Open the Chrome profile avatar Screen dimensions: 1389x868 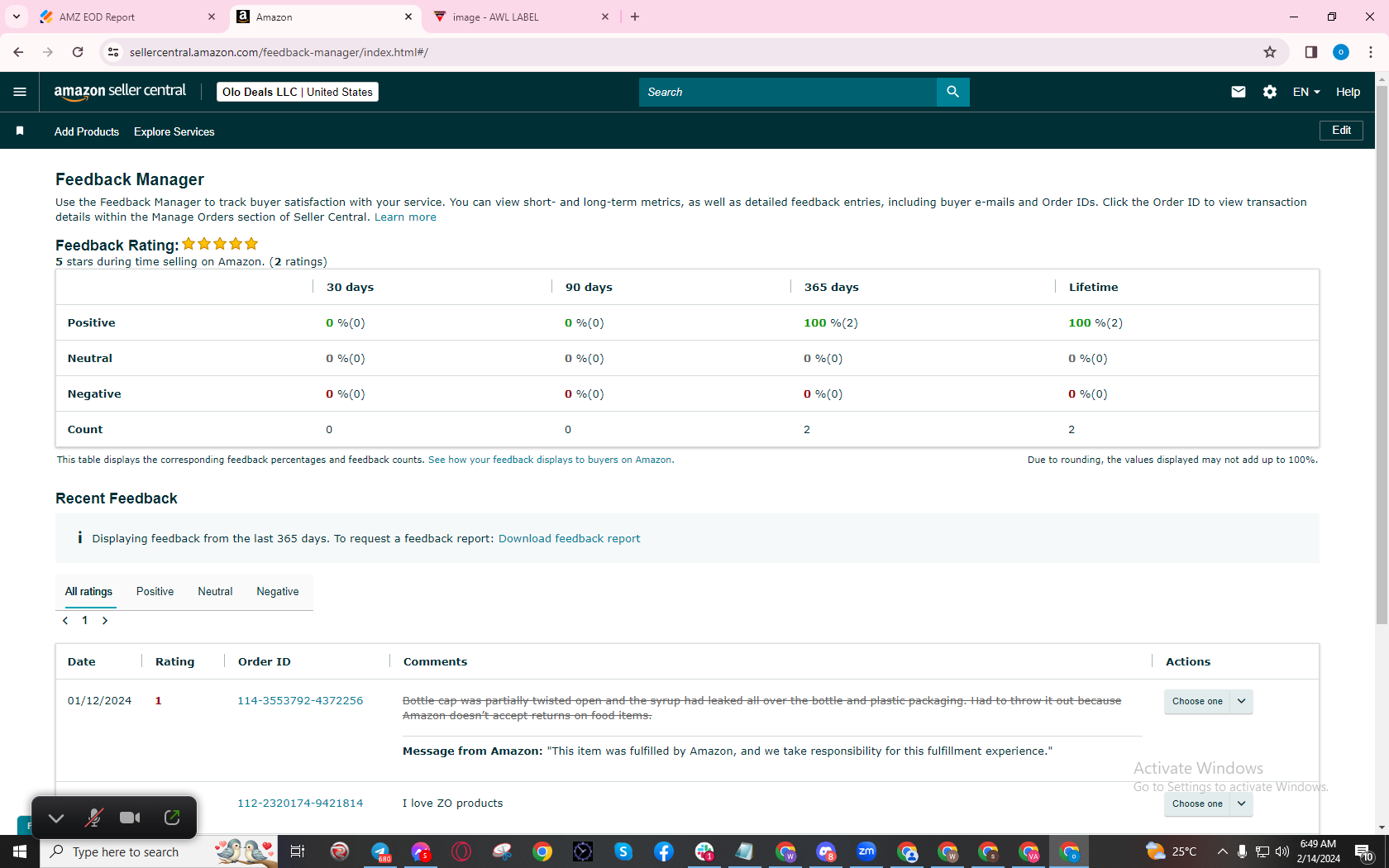[1341, 52]
